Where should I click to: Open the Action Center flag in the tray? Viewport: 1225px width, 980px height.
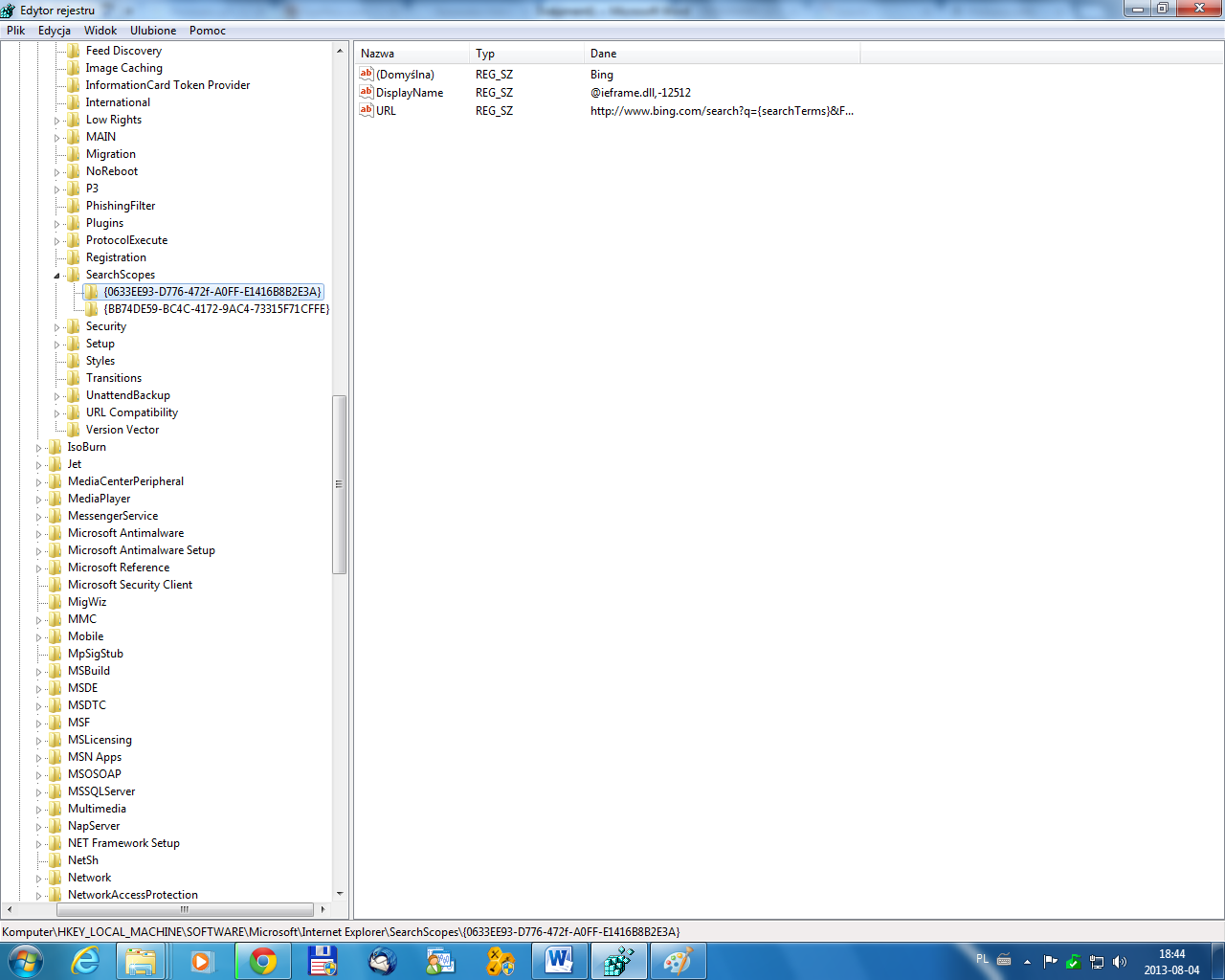point(1051,962)
